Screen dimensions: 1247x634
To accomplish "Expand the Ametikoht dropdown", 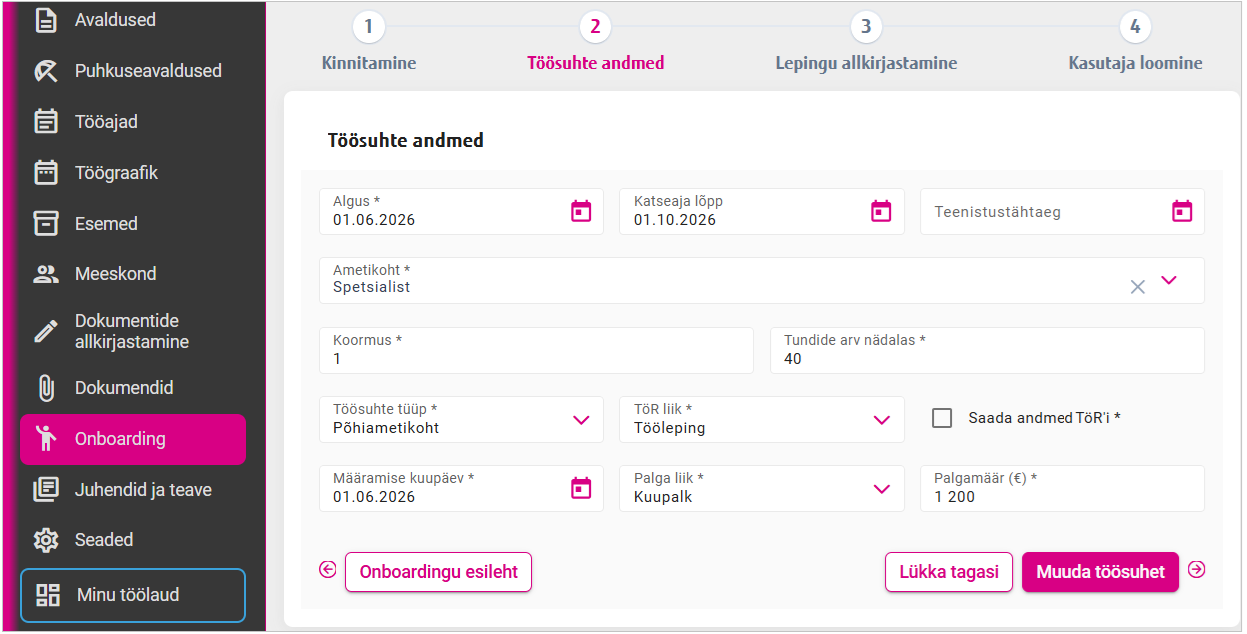I will click(1169, 281).
